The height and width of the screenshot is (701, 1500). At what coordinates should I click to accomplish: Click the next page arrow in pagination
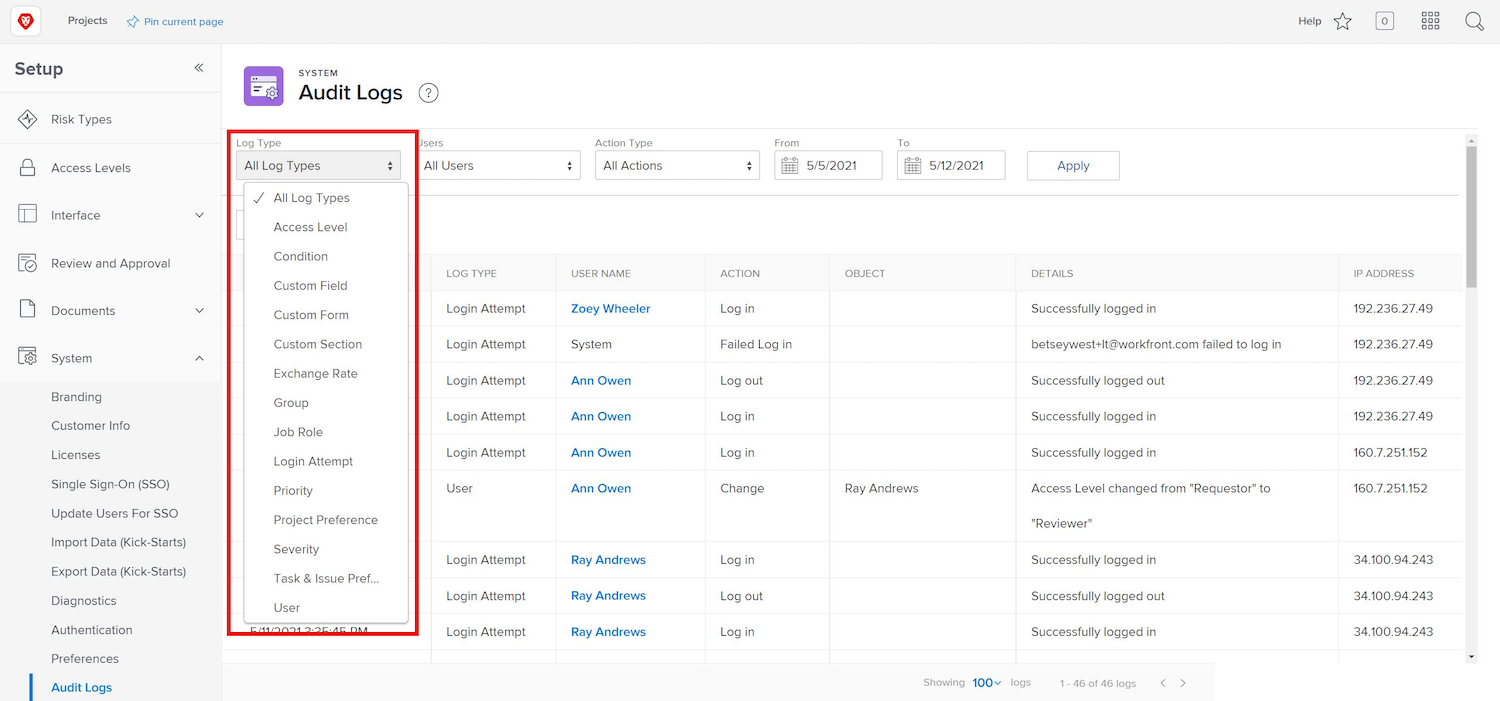coord(1183,682)
